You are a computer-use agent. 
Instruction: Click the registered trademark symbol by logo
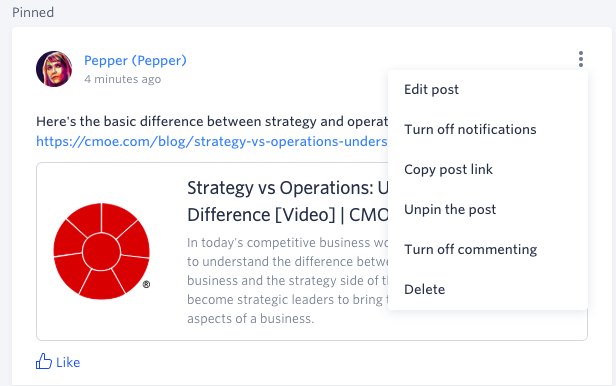tap(146, 284)
